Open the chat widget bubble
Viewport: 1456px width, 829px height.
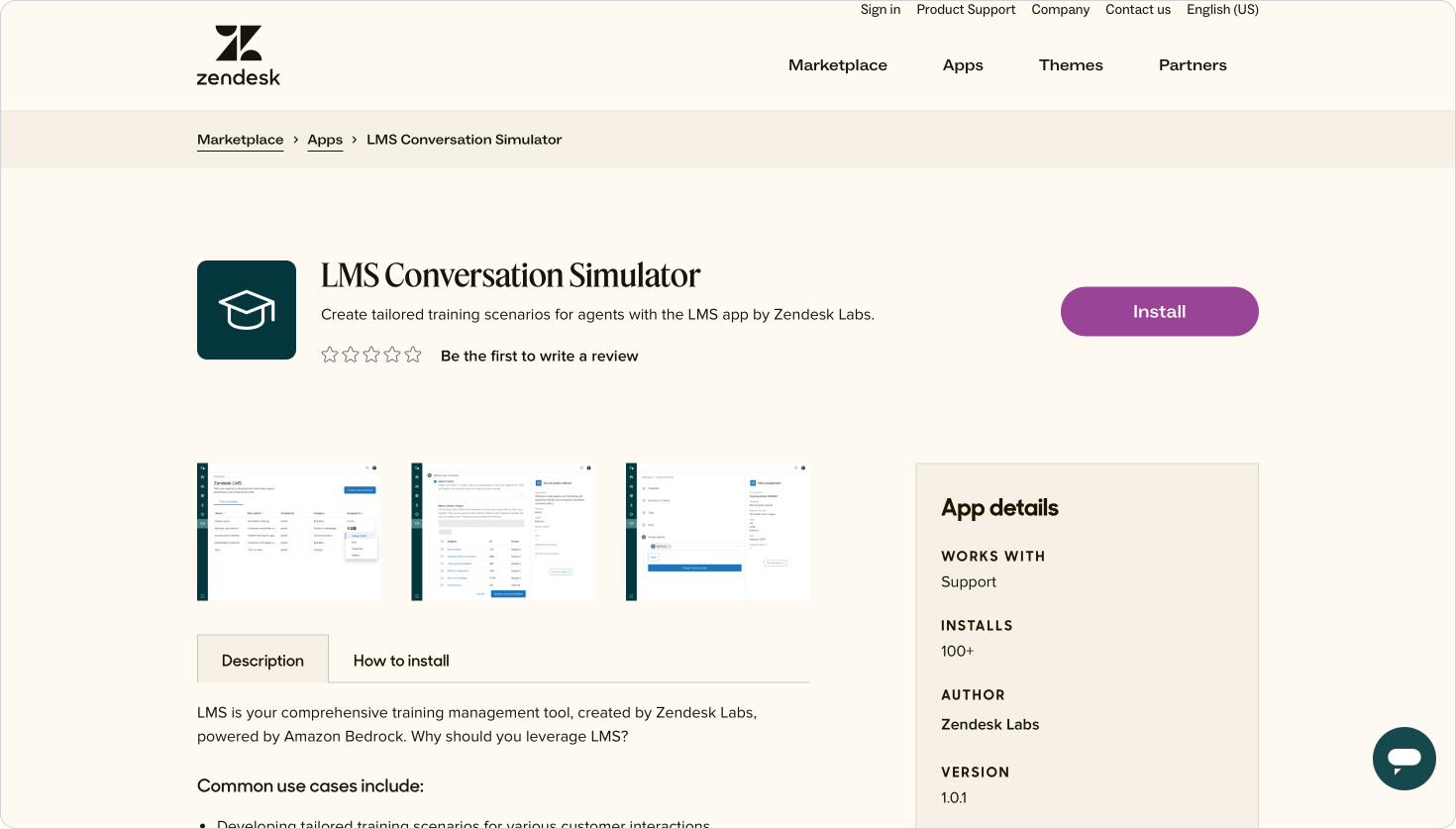click(x=1404, y=759)
